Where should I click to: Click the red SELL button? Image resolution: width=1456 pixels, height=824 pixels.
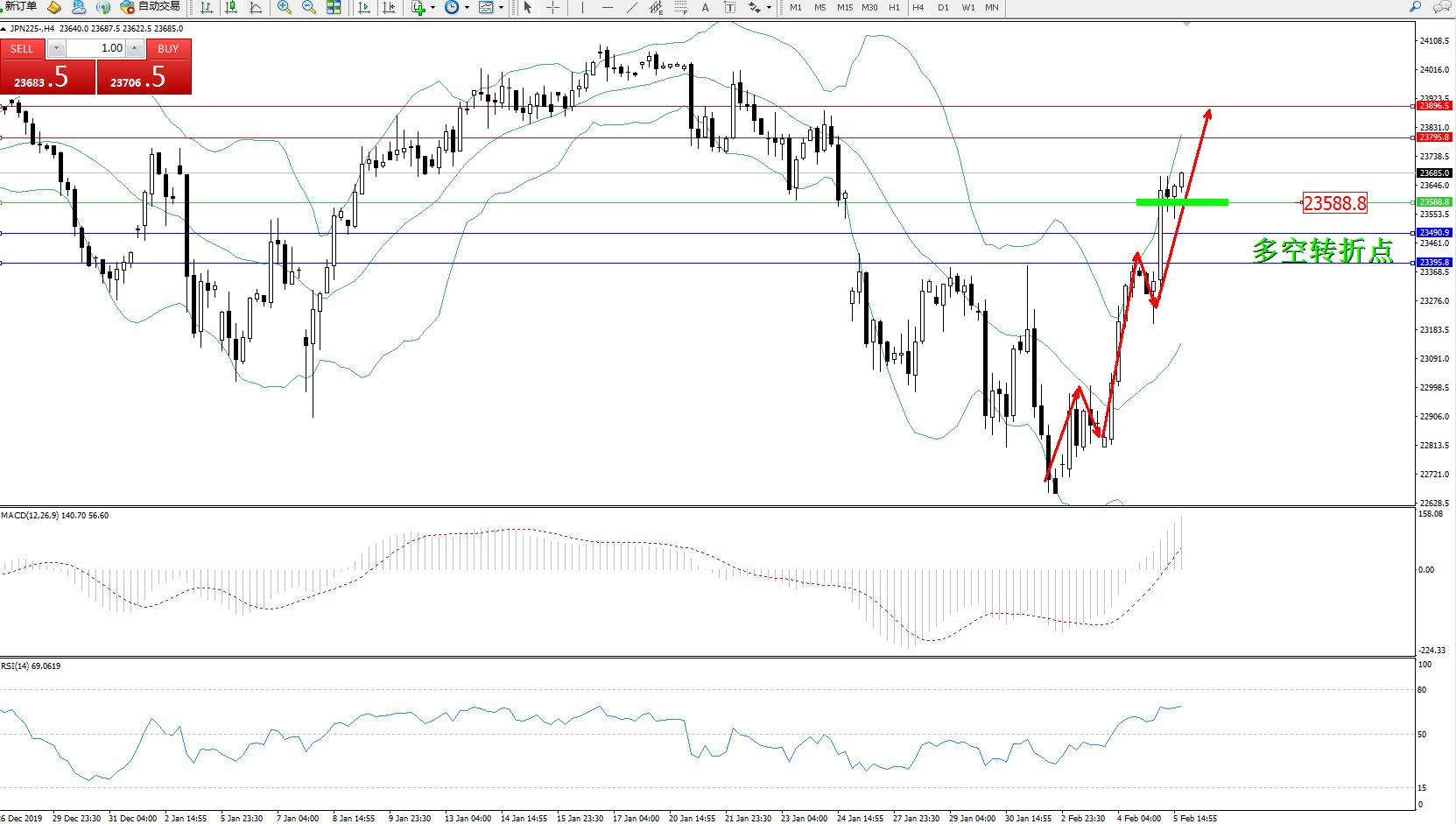(22, 49)
